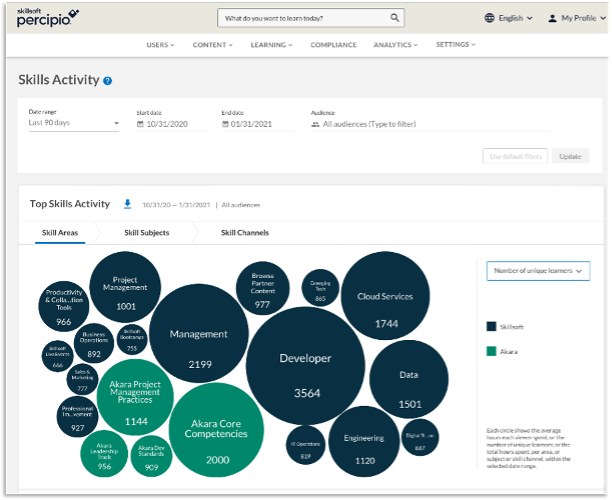The height and width of the screenshot is (500, 612).
Task: Click the search magnifier icon
Action: (395, 18)
